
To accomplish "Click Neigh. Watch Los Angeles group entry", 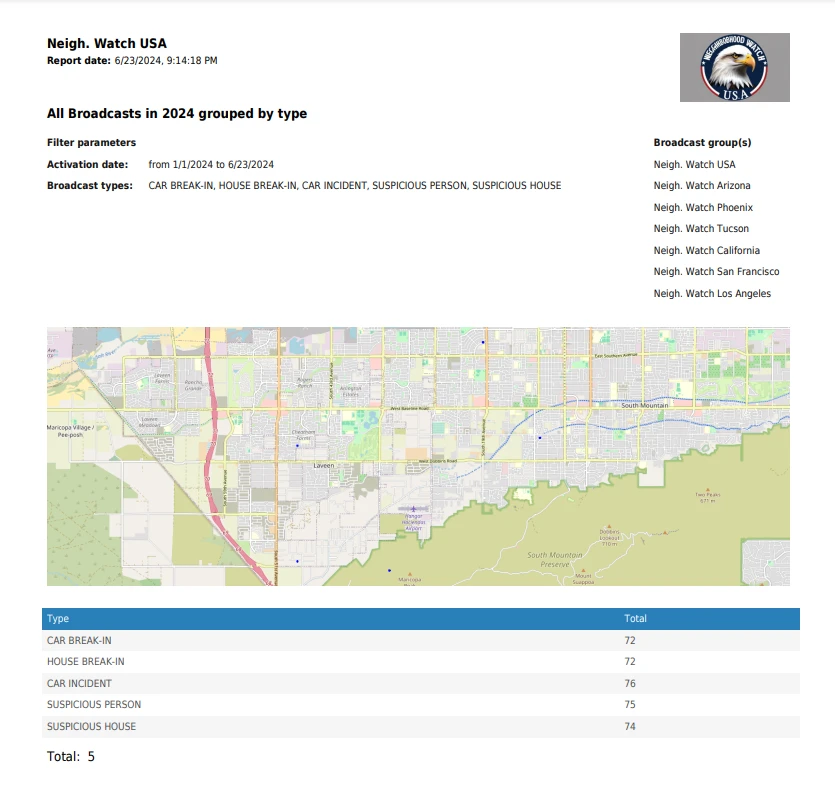I will tap(712, 294).
